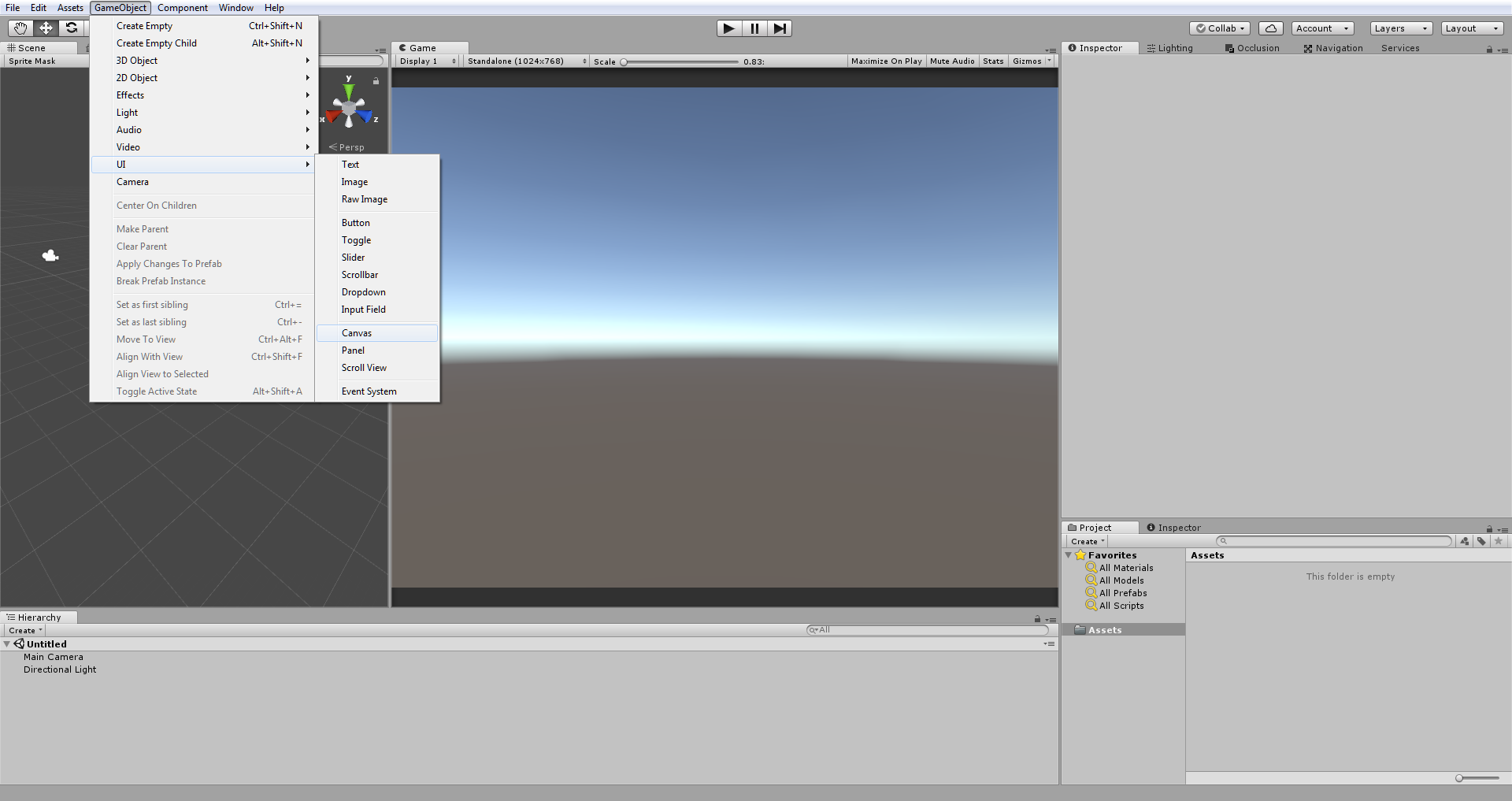Adjust the Game view Scale slider
1512x801 pixels.
pyautogui.click(x=624, y=61)
